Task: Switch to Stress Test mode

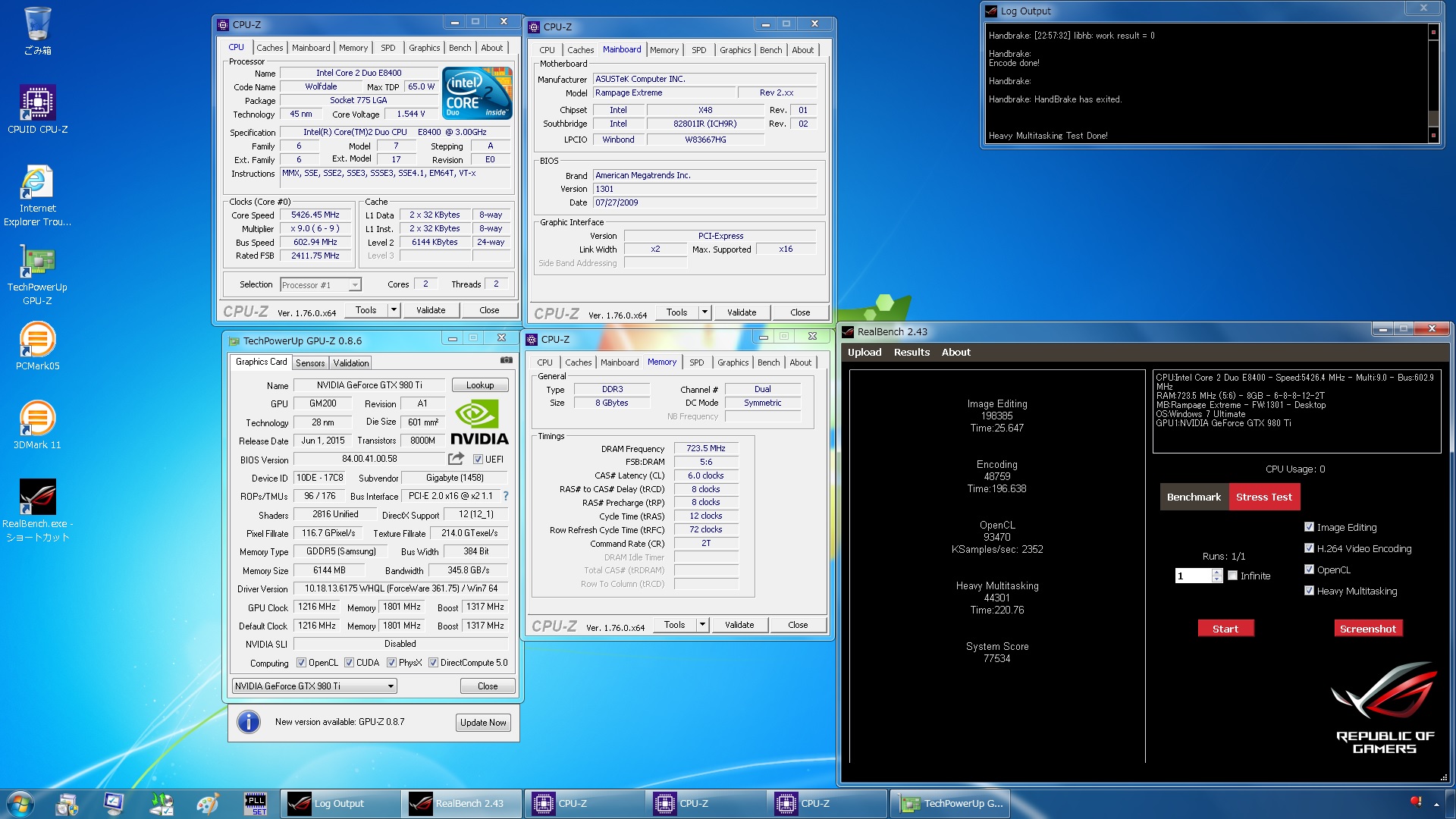Action: 1263,497
